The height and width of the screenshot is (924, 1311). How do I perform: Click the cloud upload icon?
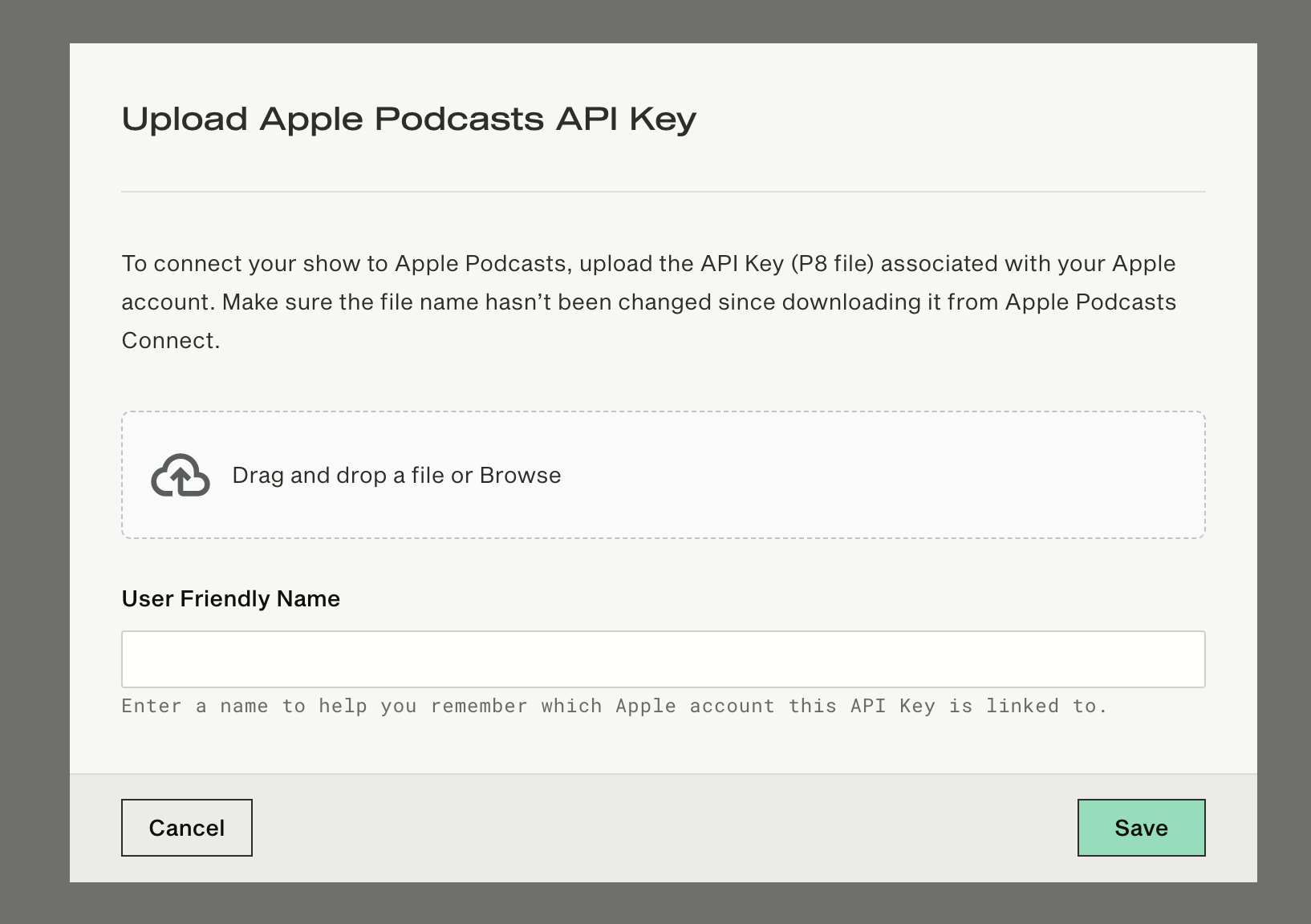coord(181,475)
